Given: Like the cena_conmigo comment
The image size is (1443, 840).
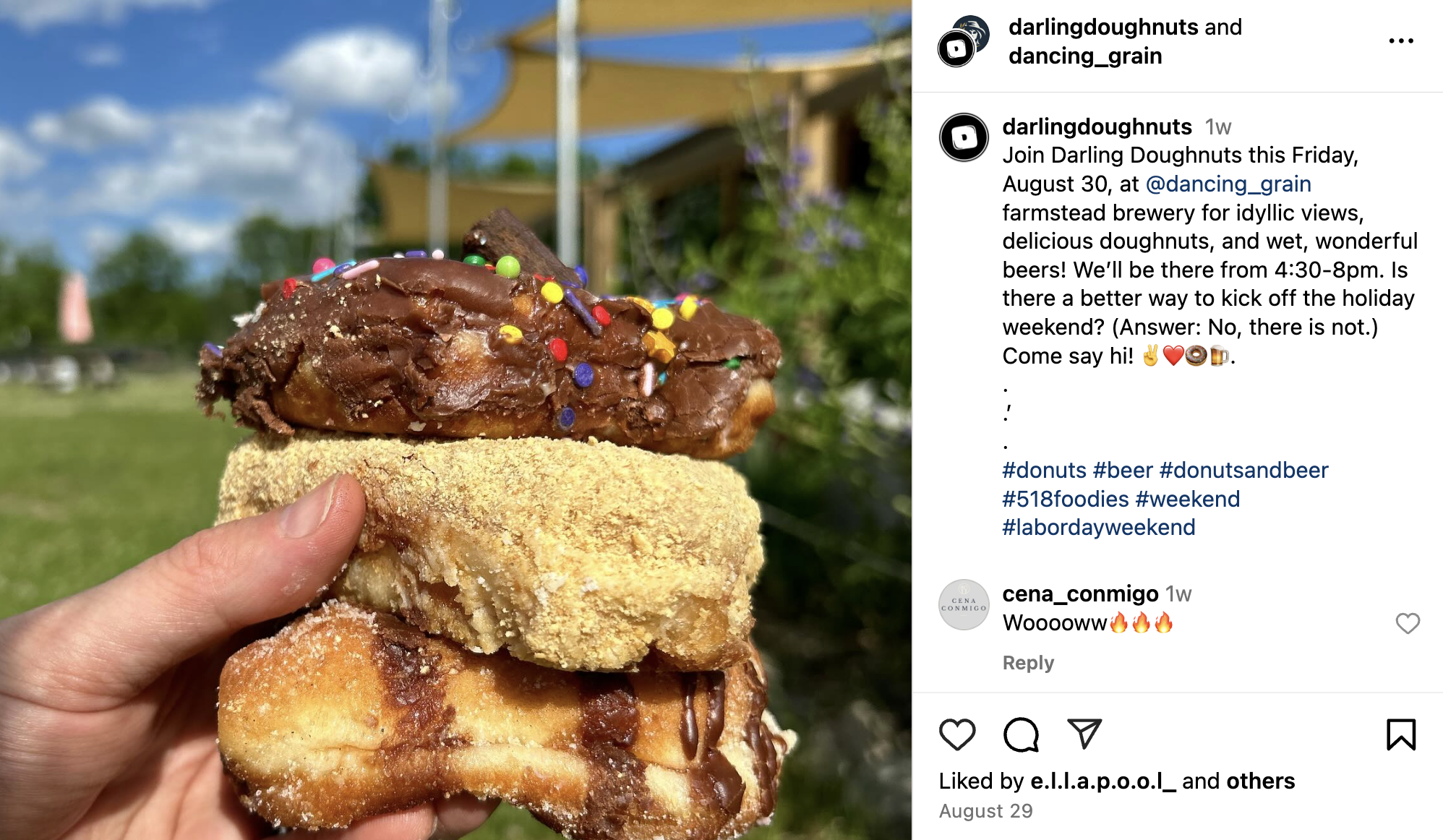Looking at the screenshot, I should tap(1408, 623).
